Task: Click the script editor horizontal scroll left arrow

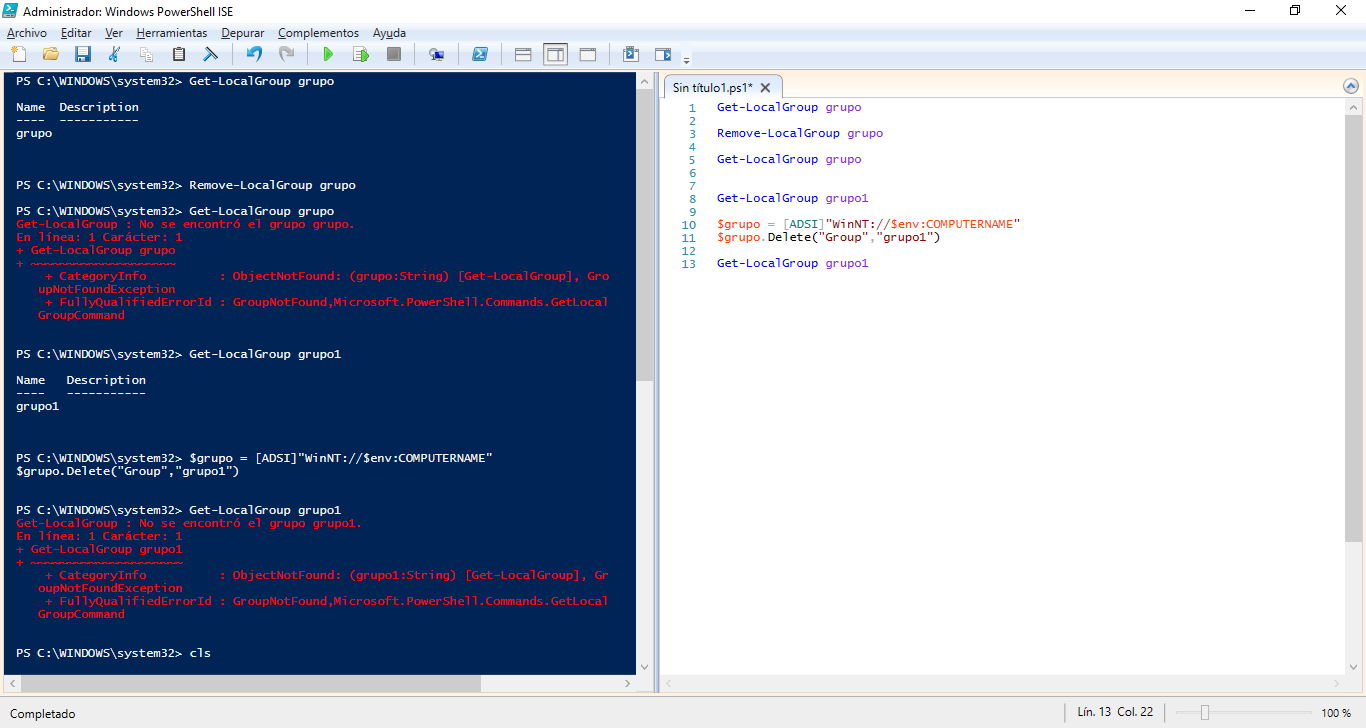Action: (668, 684)
